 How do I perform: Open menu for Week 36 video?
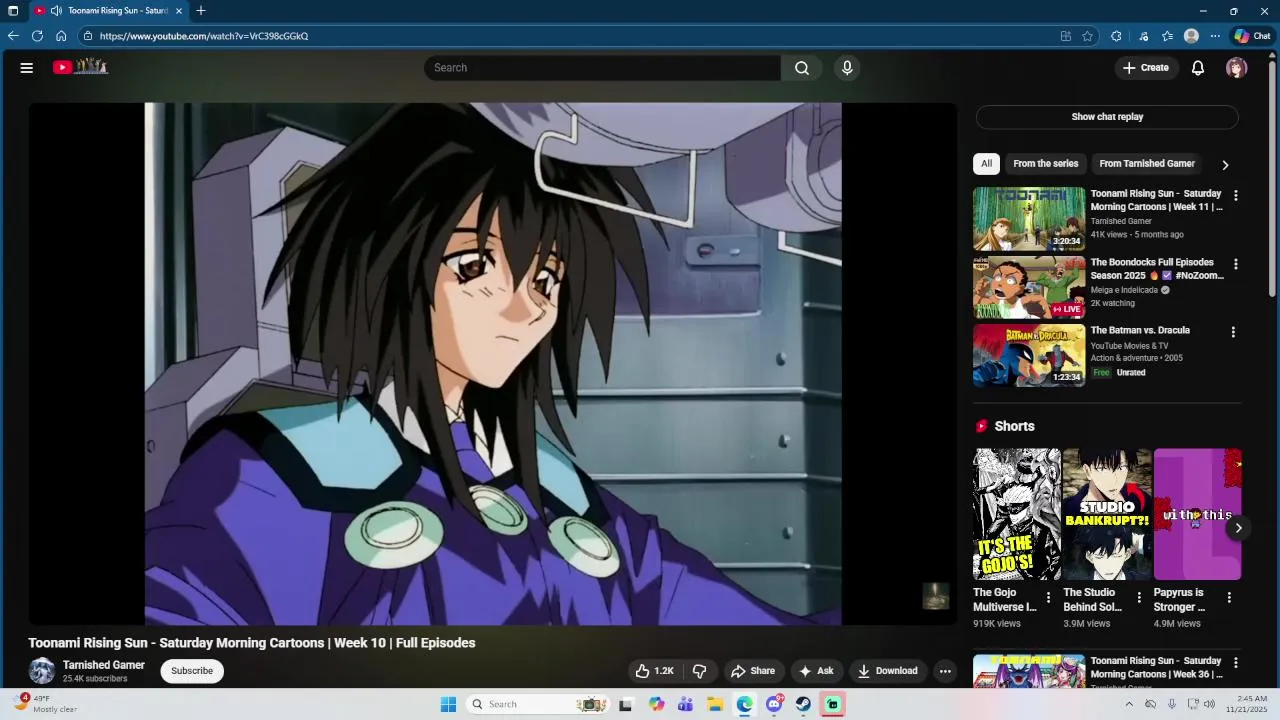click(1236, 663)
